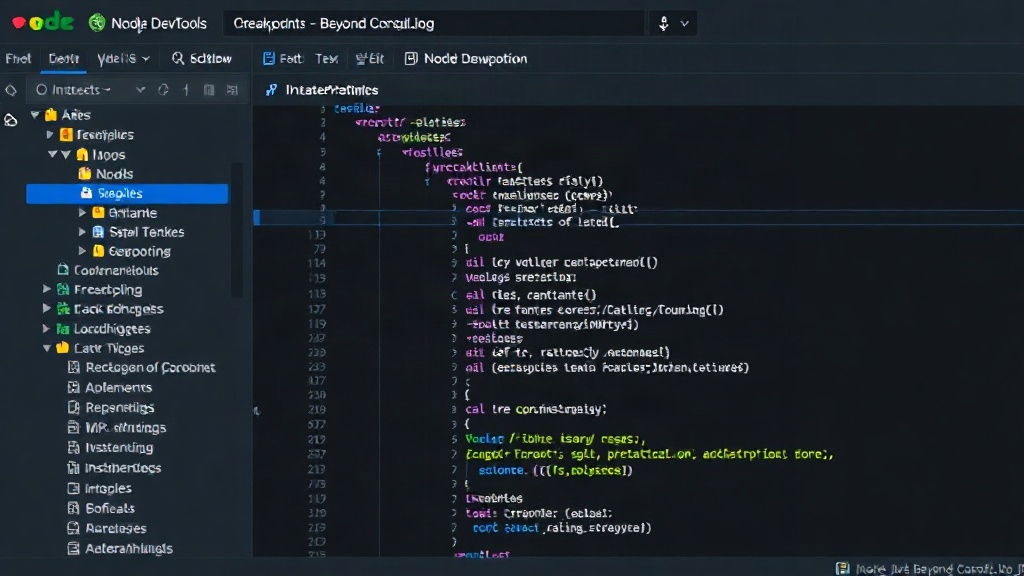1024x576 pixels.
Task: Click the Fatt document icon in toolbar
Action: [x=268, y=59]
